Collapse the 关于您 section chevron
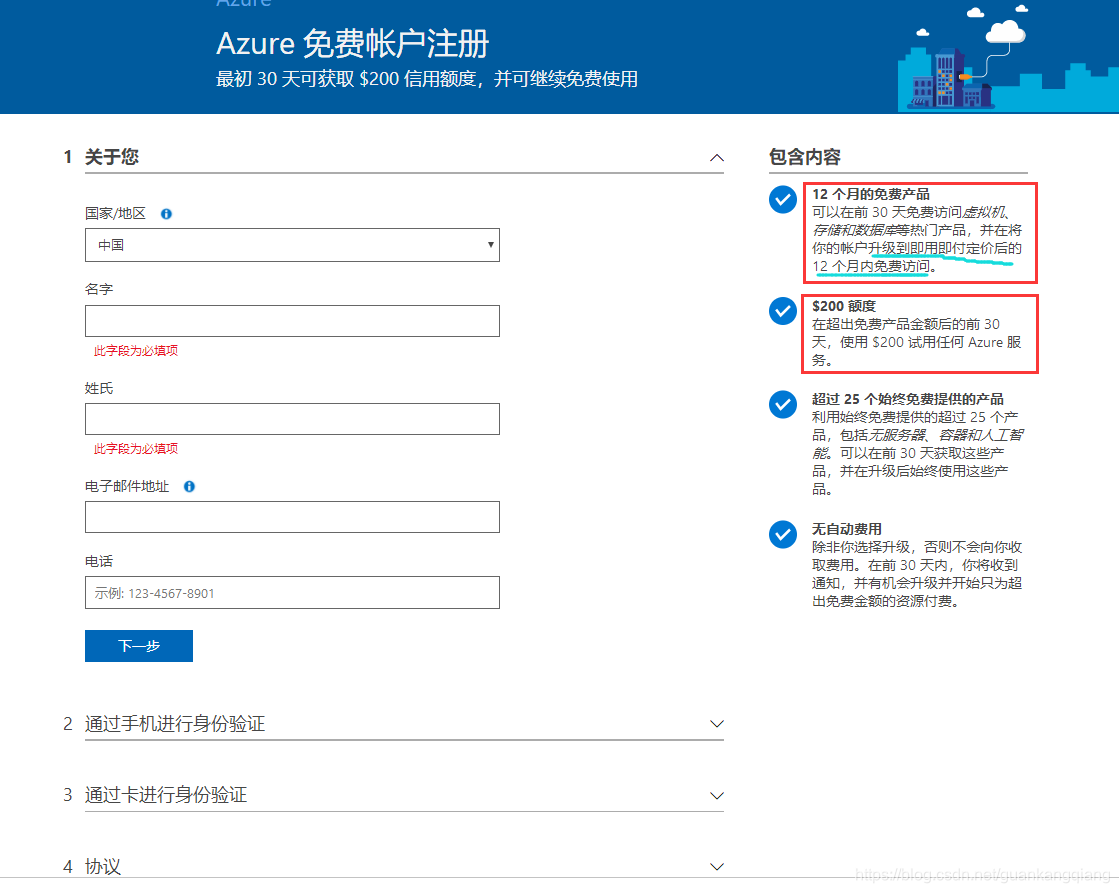Viewport: 1119px width, 893px height. pos(717,158)
